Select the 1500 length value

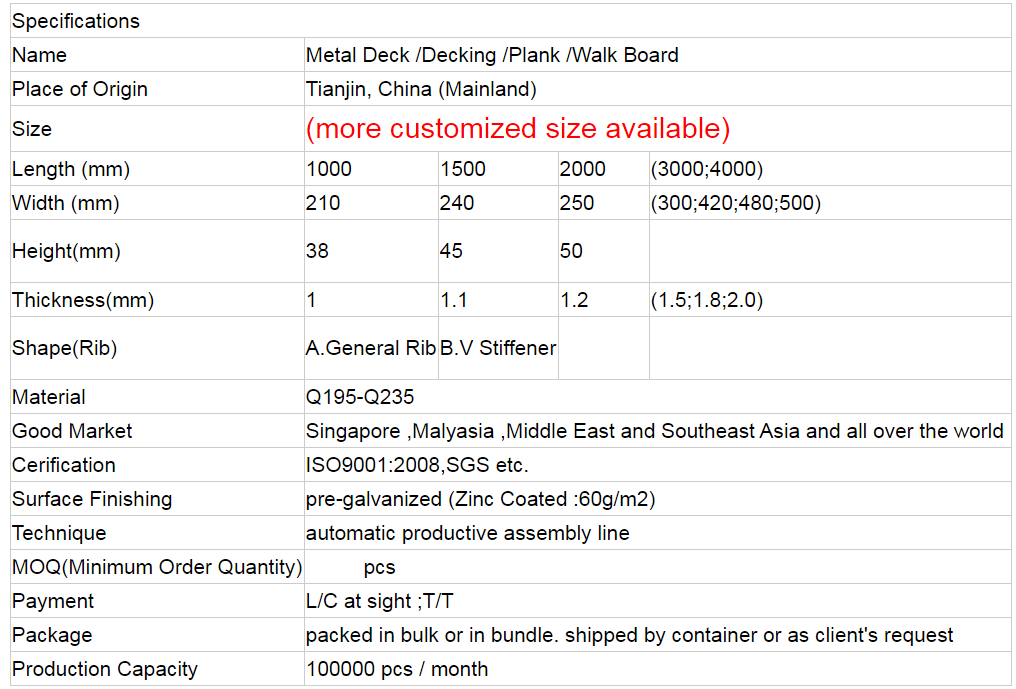(x=463, y=169)
